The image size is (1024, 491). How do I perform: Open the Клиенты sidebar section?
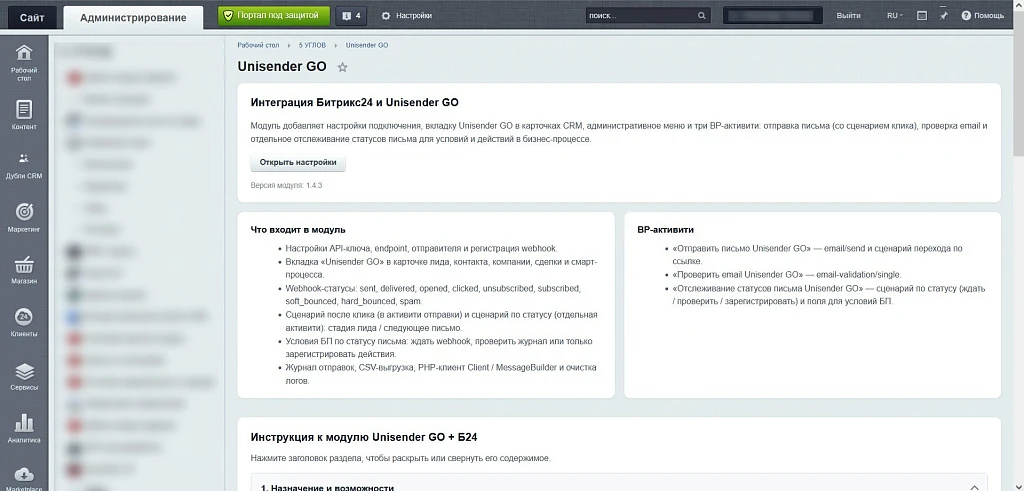point(24,323)
